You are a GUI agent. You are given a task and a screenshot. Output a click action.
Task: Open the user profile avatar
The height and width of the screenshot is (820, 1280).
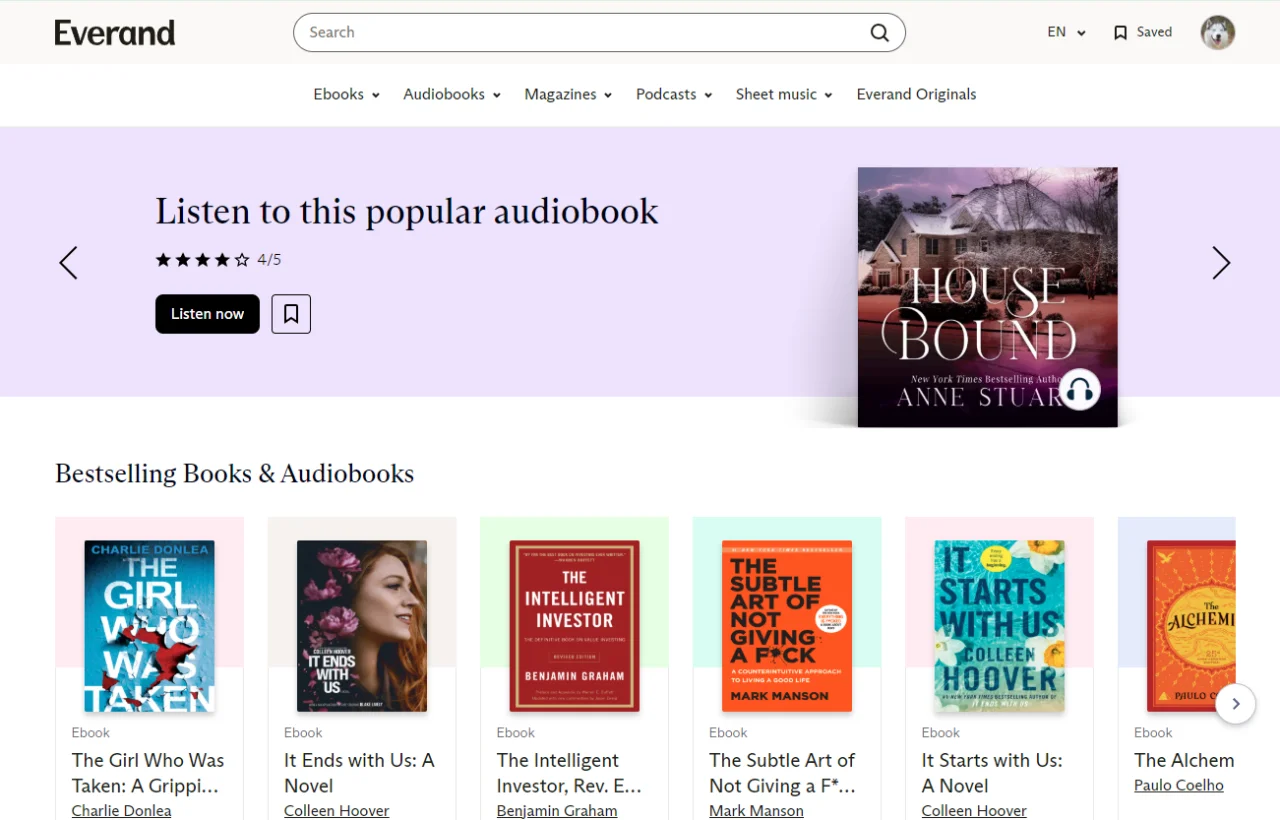[x=1217, y=32]
